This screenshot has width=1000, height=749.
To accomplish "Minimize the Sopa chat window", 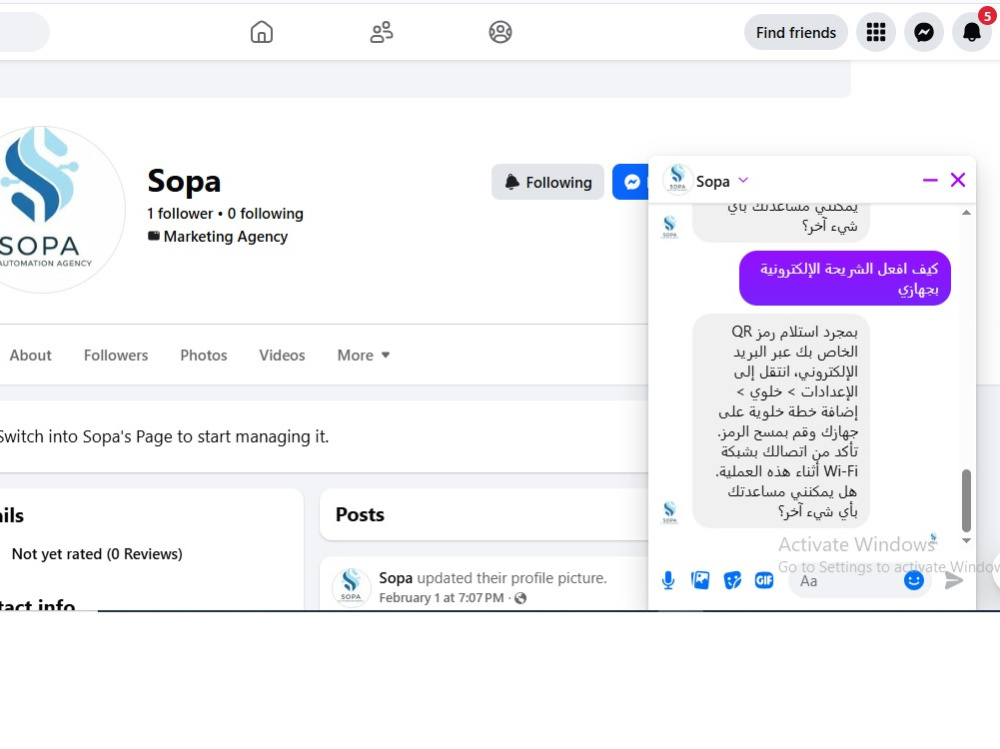I will 930,181.
